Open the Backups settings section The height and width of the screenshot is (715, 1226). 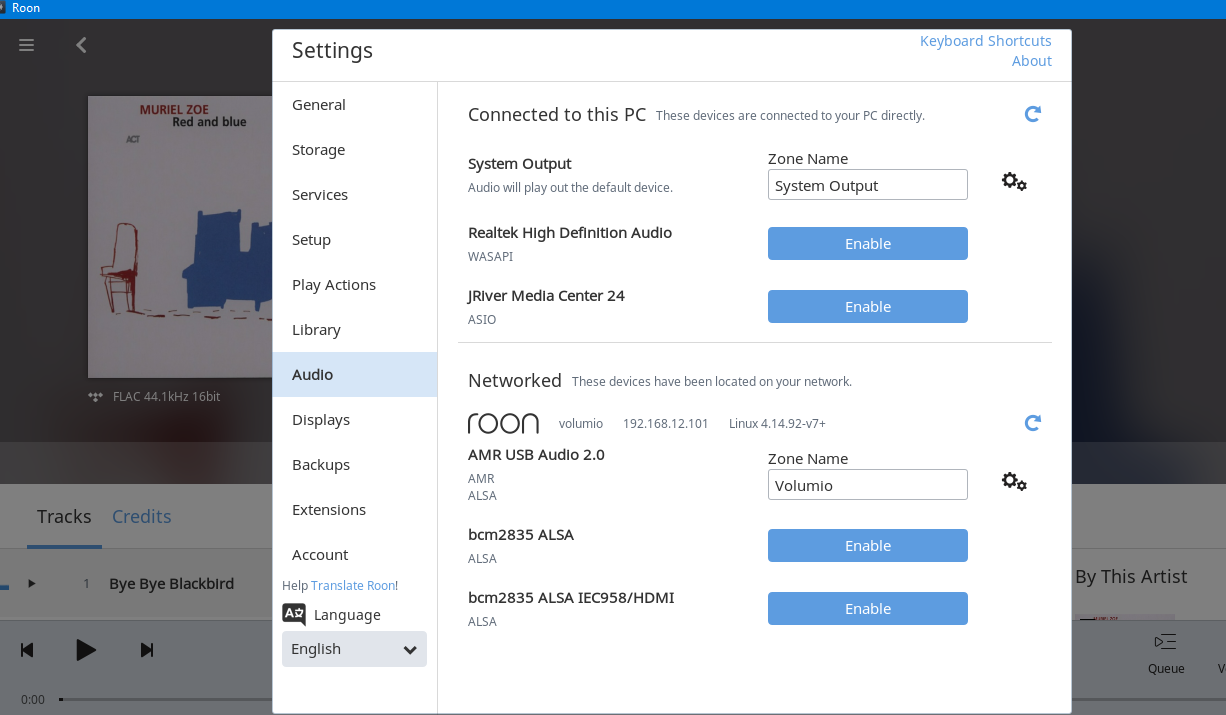tap(354, 465)
